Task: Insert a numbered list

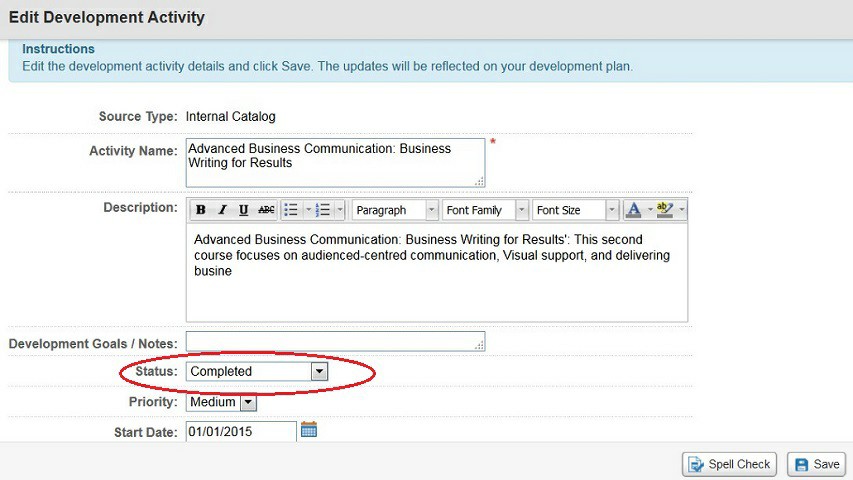Action: click(323, 210)
